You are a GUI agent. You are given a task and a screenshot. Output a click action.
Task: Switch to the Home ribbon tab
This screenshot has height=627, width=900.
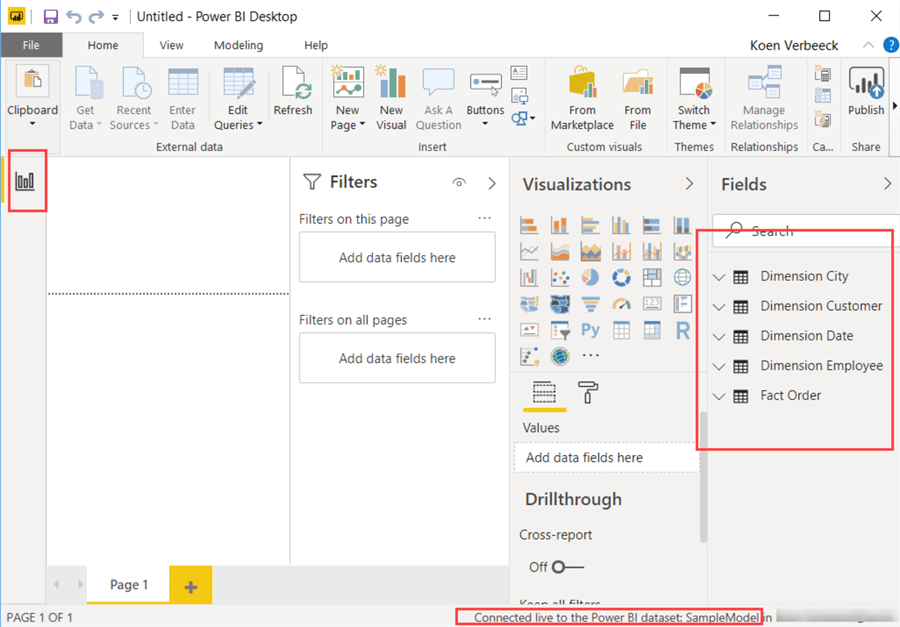103,45
